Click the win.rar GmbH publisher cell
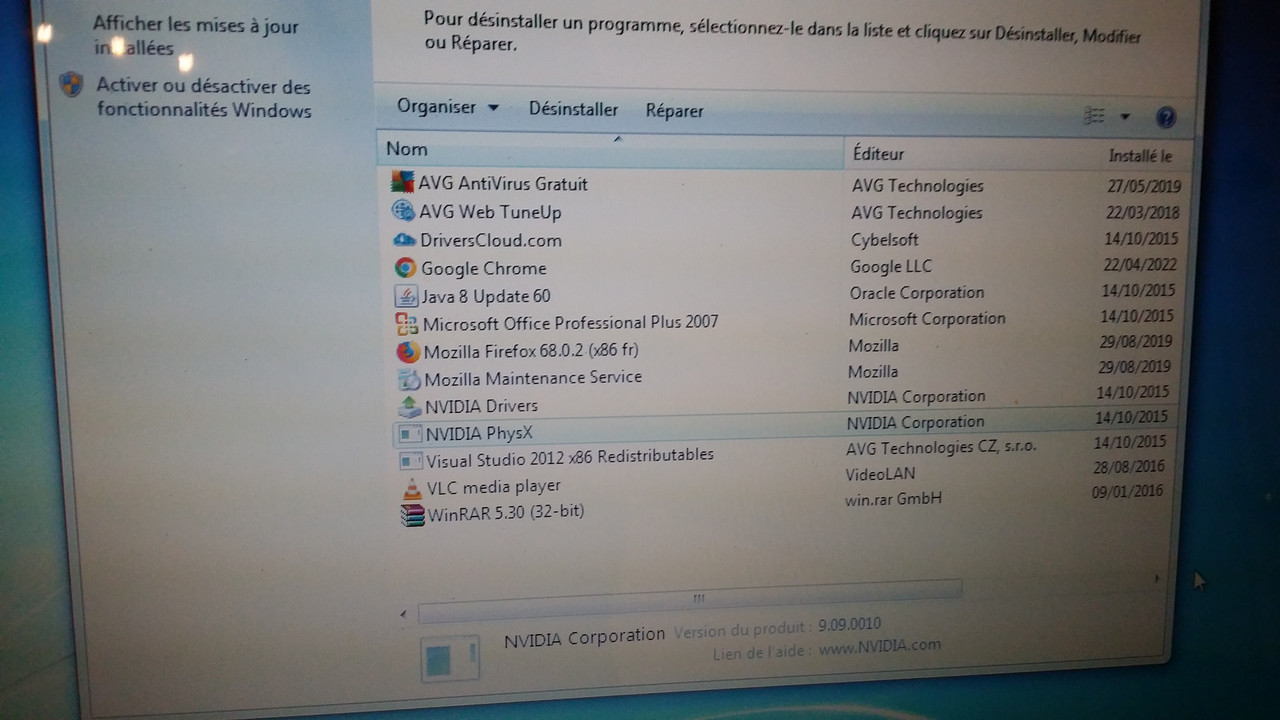 point(893,498)
